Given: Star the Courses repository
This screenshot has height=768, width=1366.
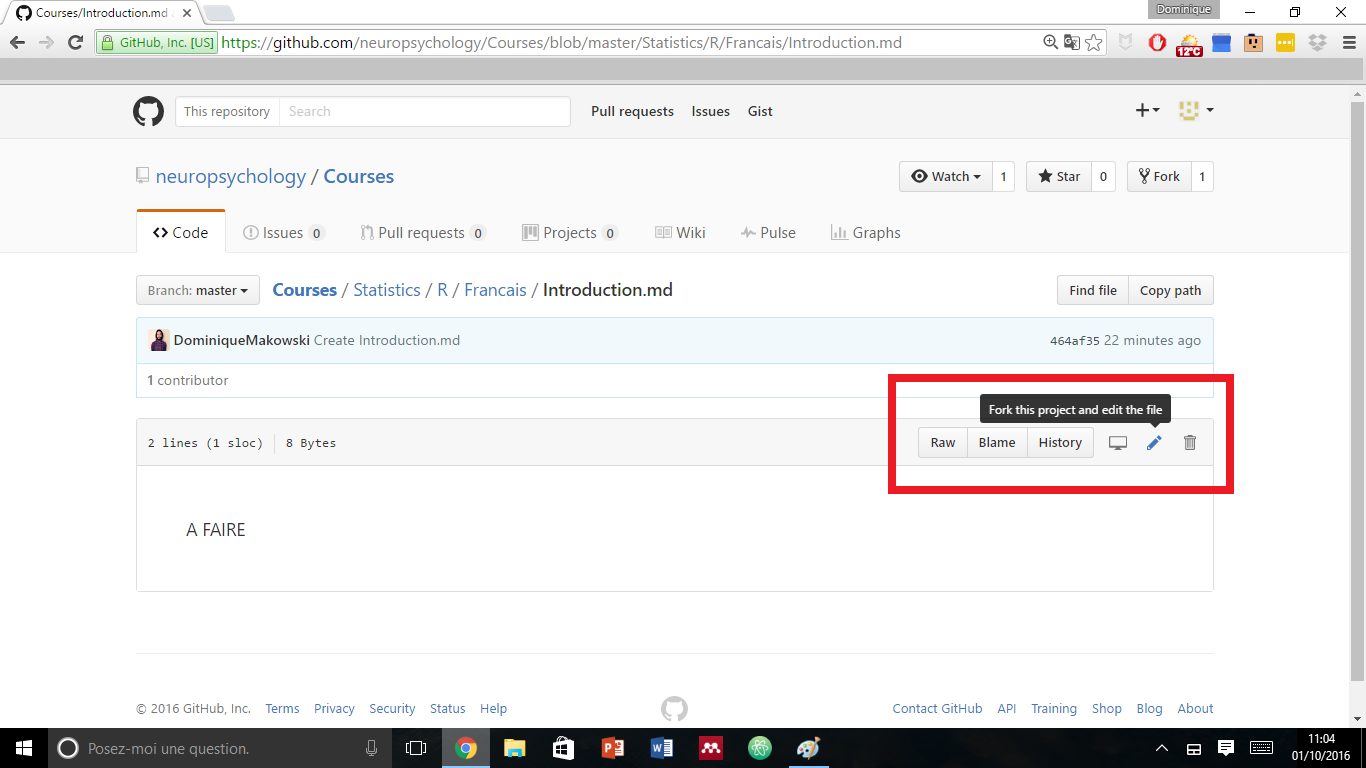Looking at the screenshot, I should (x=1059, y=176).
